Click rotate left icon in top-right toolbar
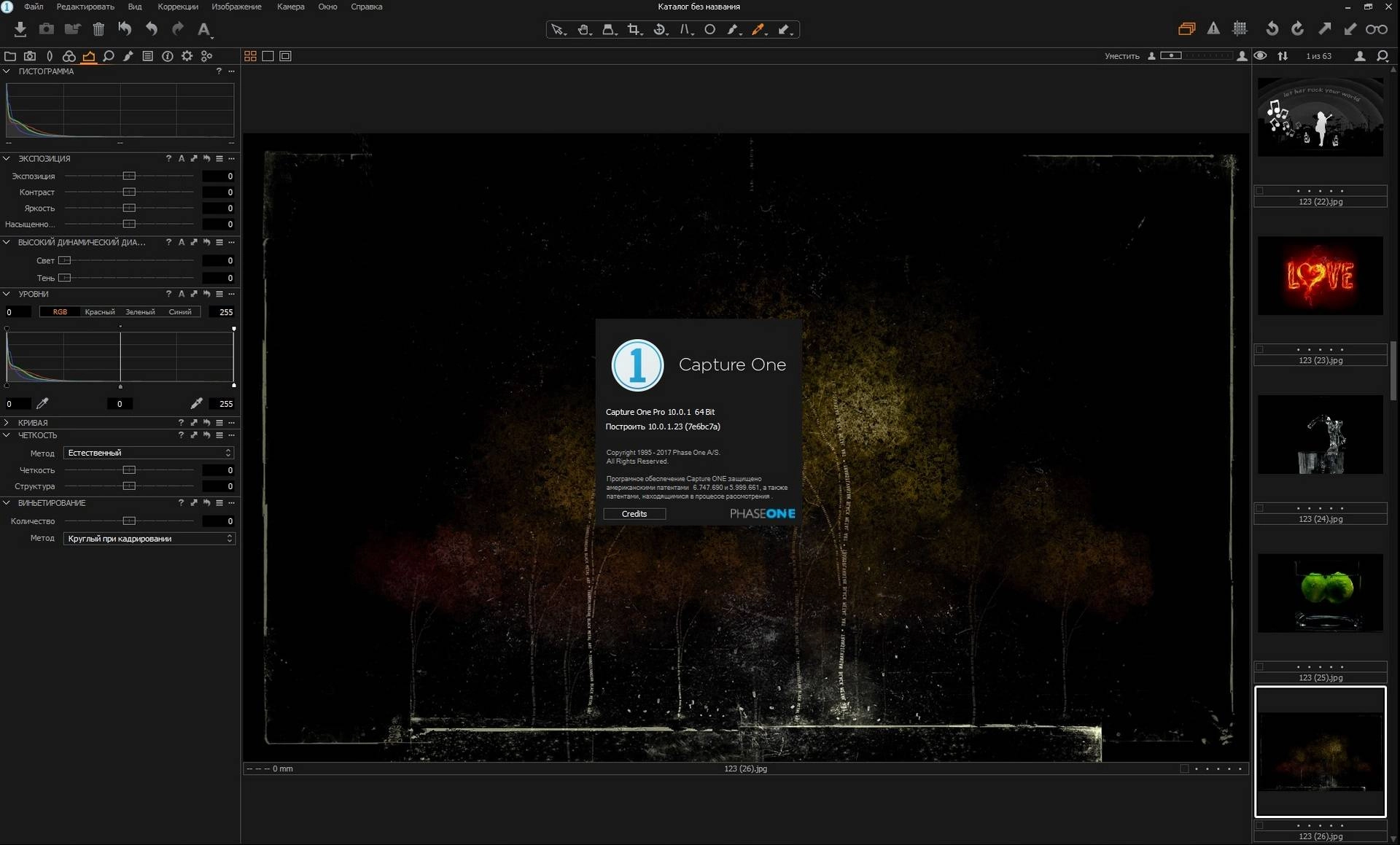 tap(1272, 28)
